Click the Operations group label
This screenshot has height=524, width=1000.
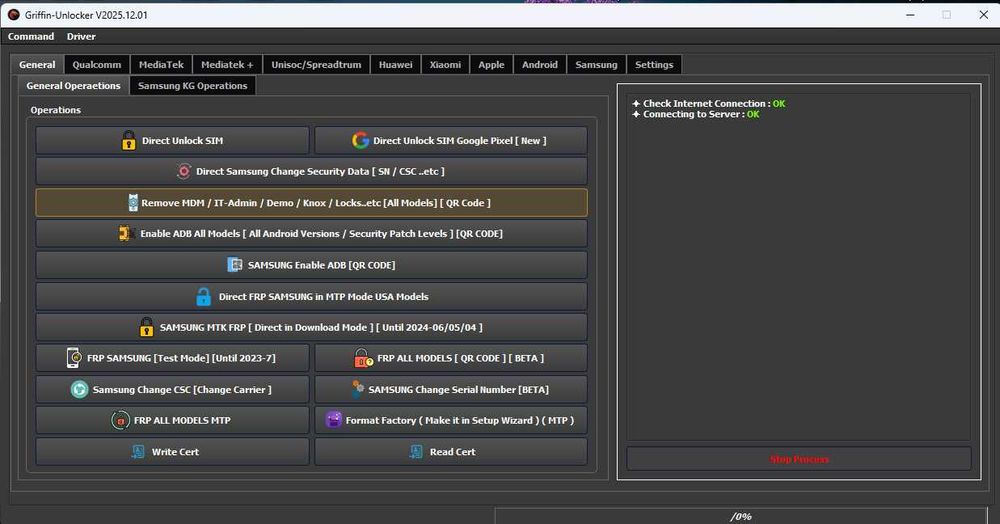tap(55, 110)
